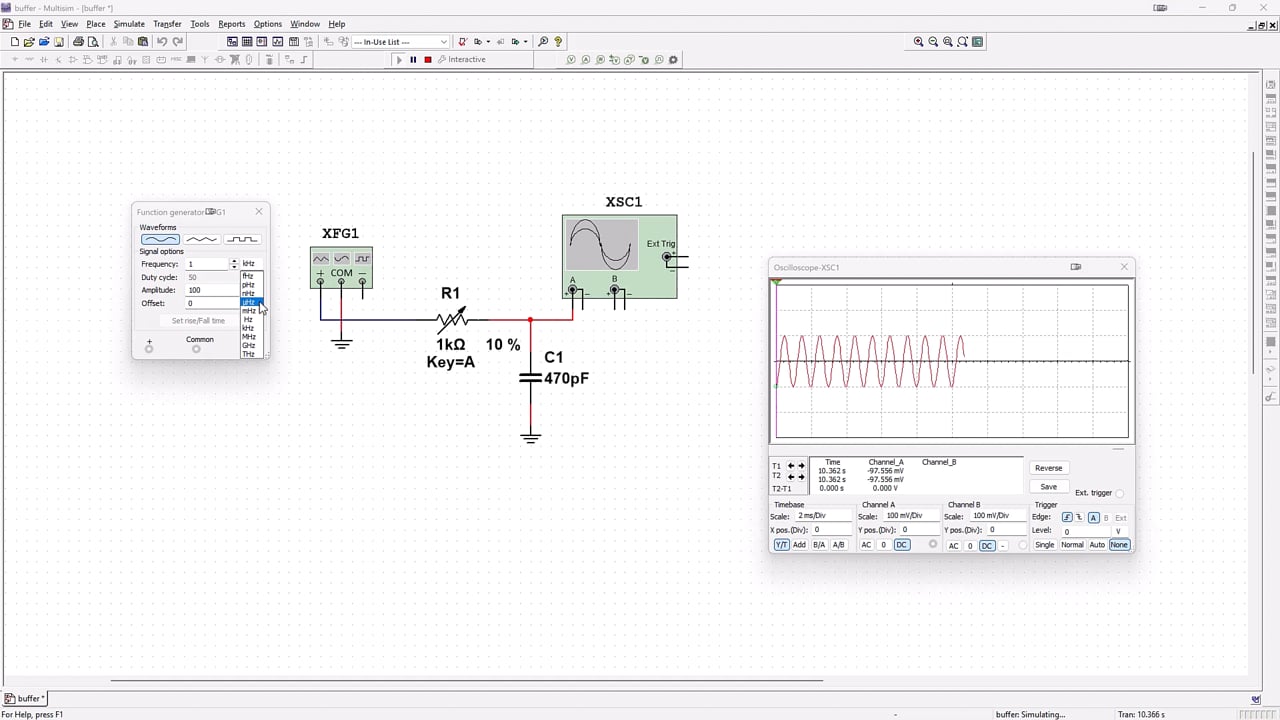Pause the running simulation
The height and width of the screenshot is (720, 1280).
tap(413, 60)
